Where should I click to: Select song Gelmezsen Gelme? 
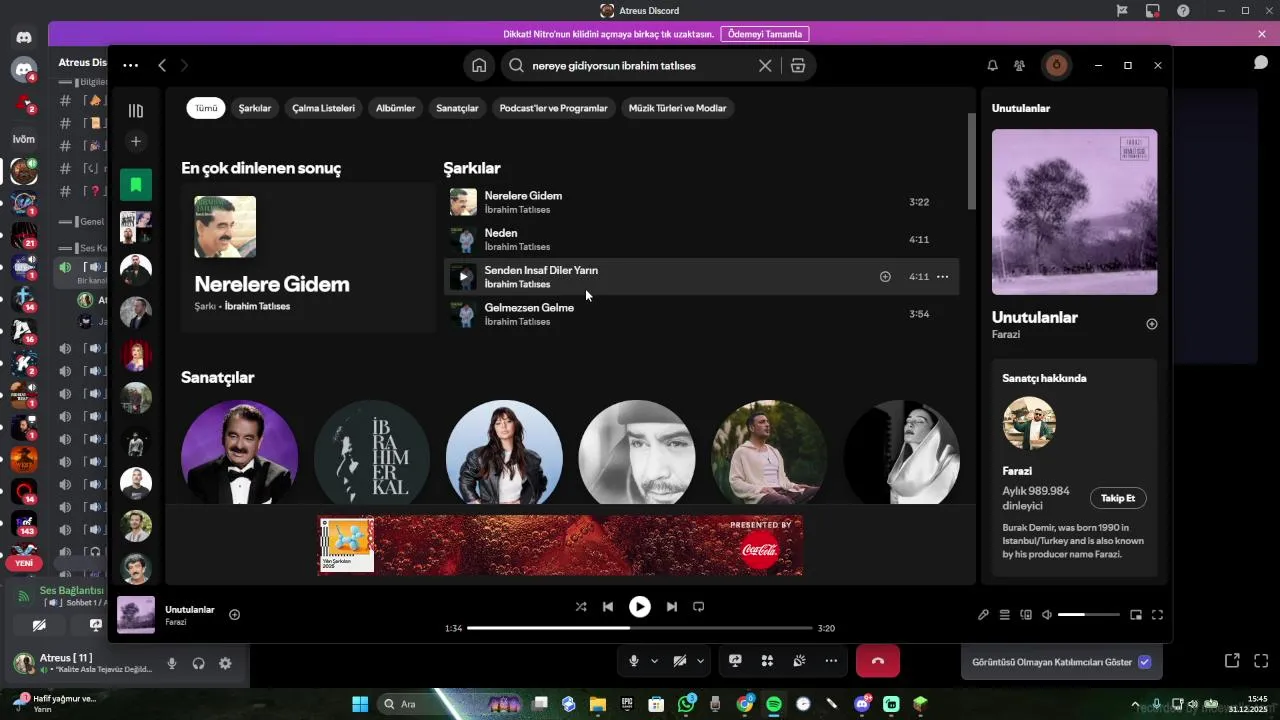point(701,314)
